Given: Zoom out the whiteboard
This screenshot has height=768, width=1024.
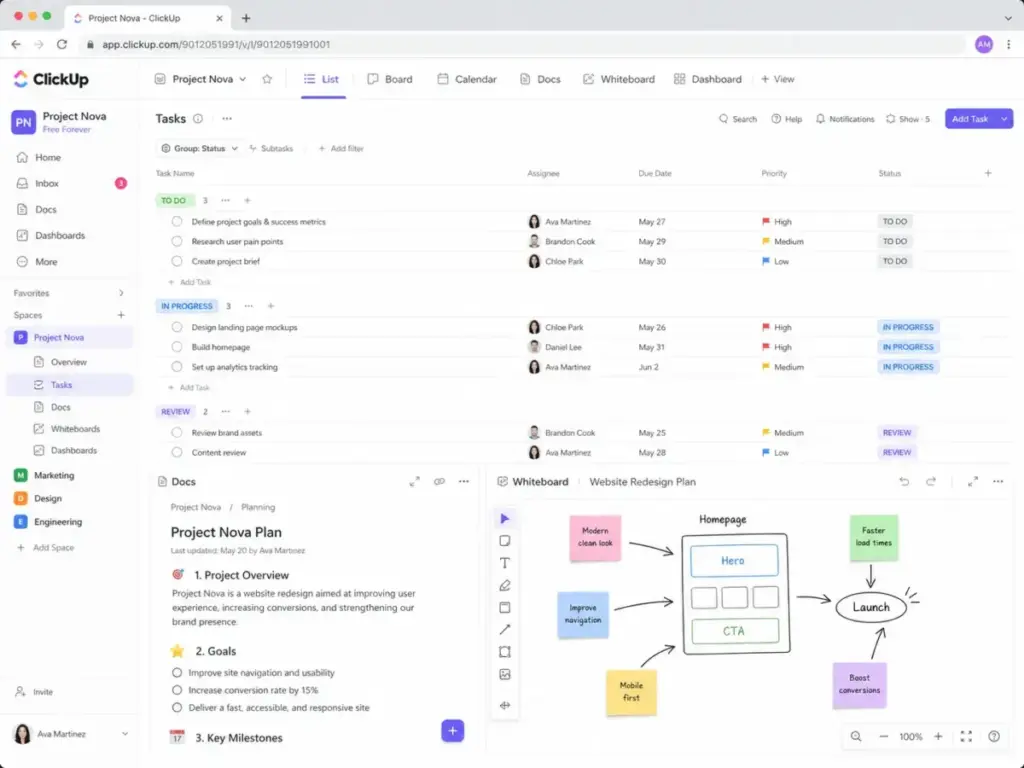Looking at the screenshot, I should (x=884, y=737).
